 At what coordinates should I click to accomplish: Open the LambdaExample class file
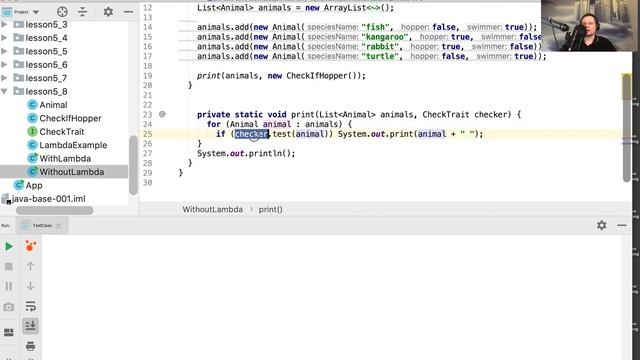(x=73, y=145)
